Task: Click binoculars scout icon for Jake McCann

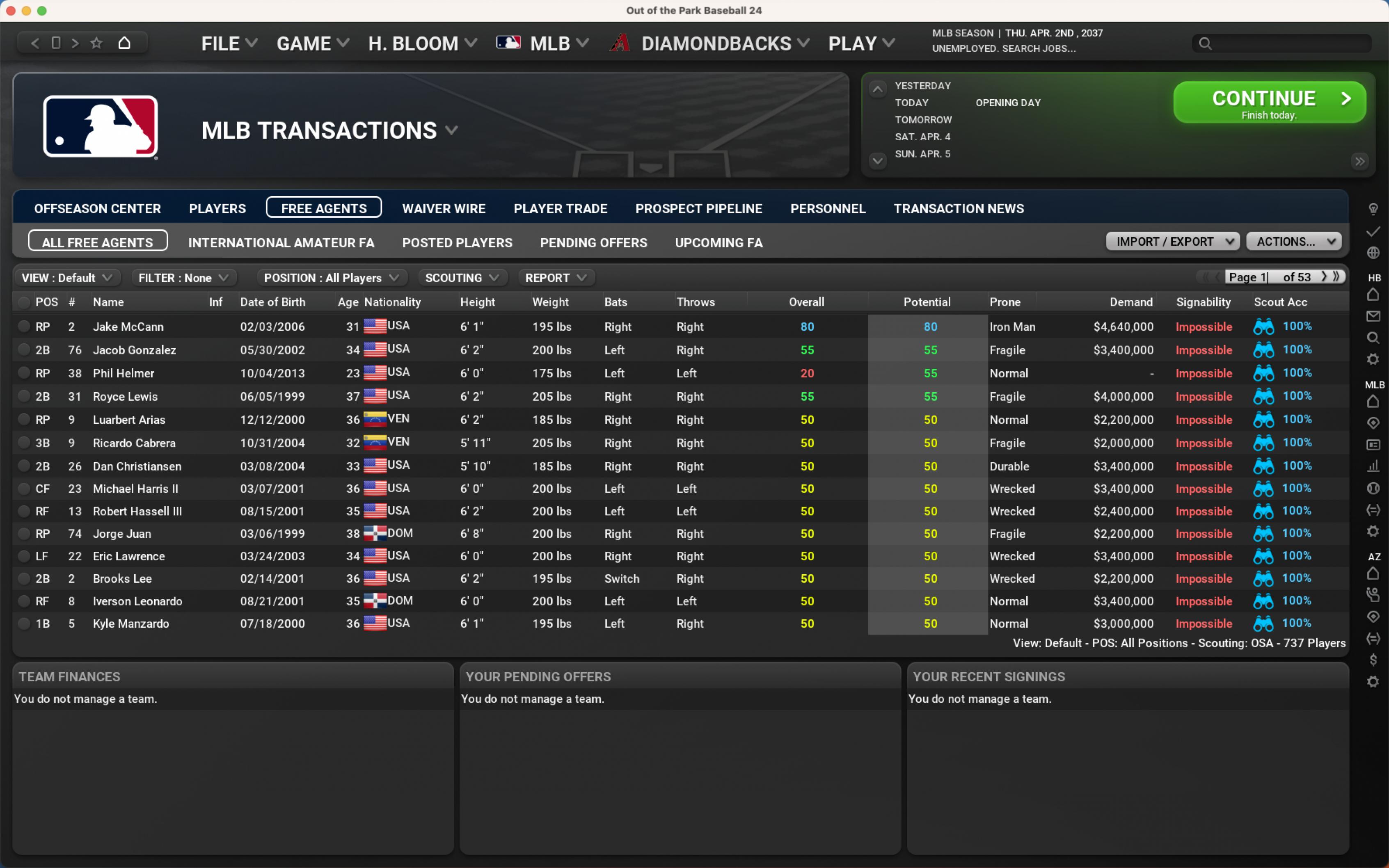Action: [x=1263, y=327]
